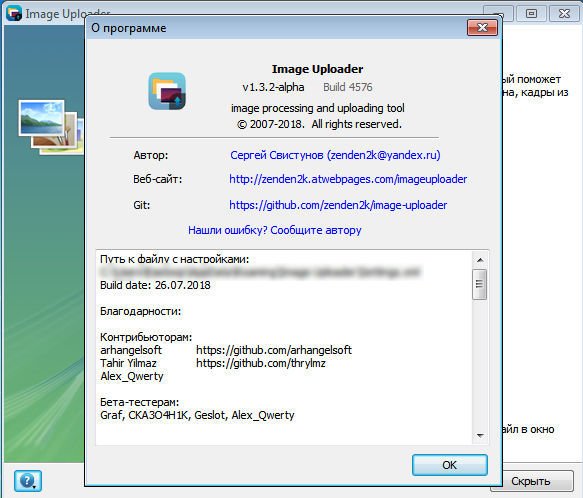This screenshot has height=498, width=583.
Task: Maximize the main Image Uploader window
Action: [531, 14]
